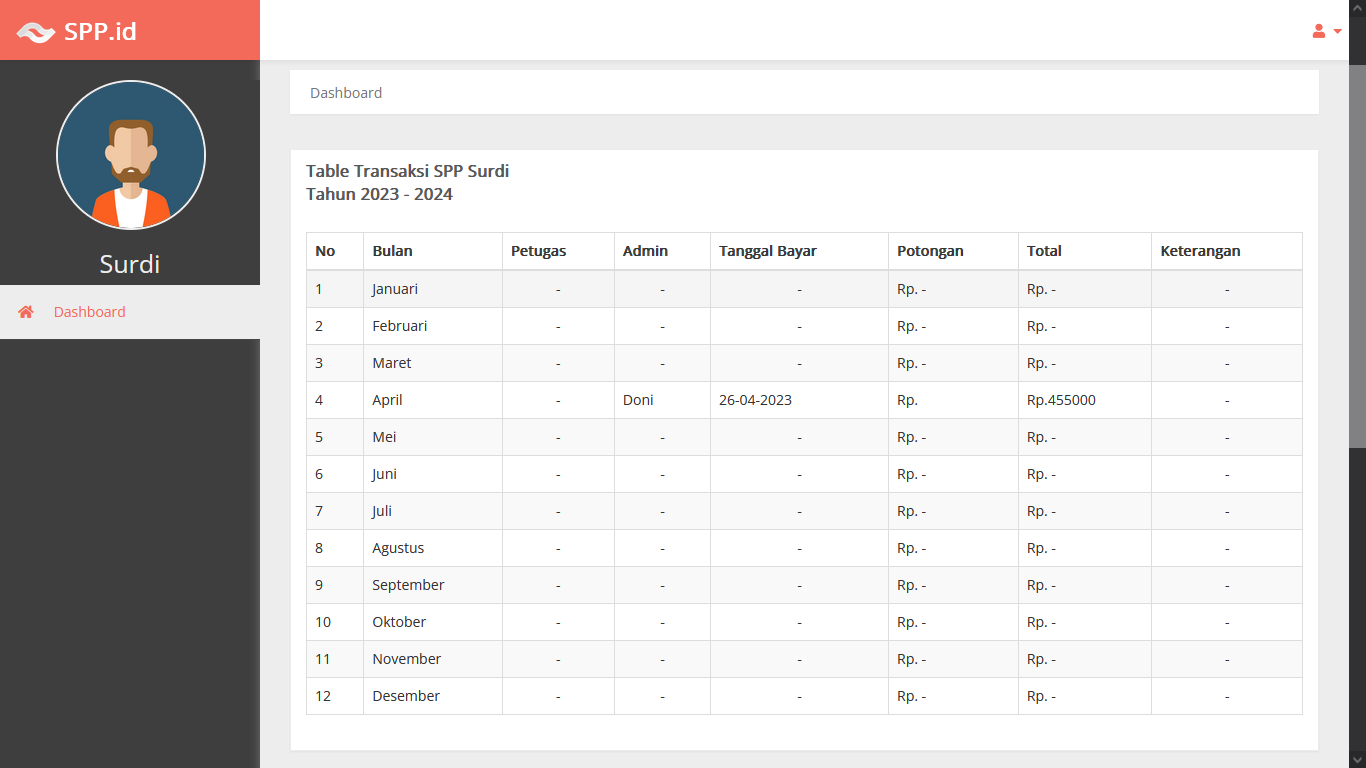Click the Table Transaksi SPP Surdi heading

(407, 171)
